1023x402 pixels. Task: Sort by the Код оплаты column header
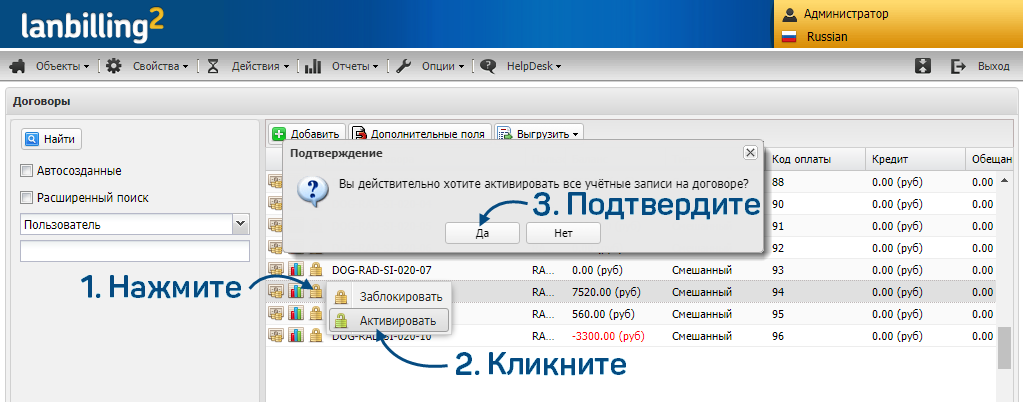(x=817, y=159)
